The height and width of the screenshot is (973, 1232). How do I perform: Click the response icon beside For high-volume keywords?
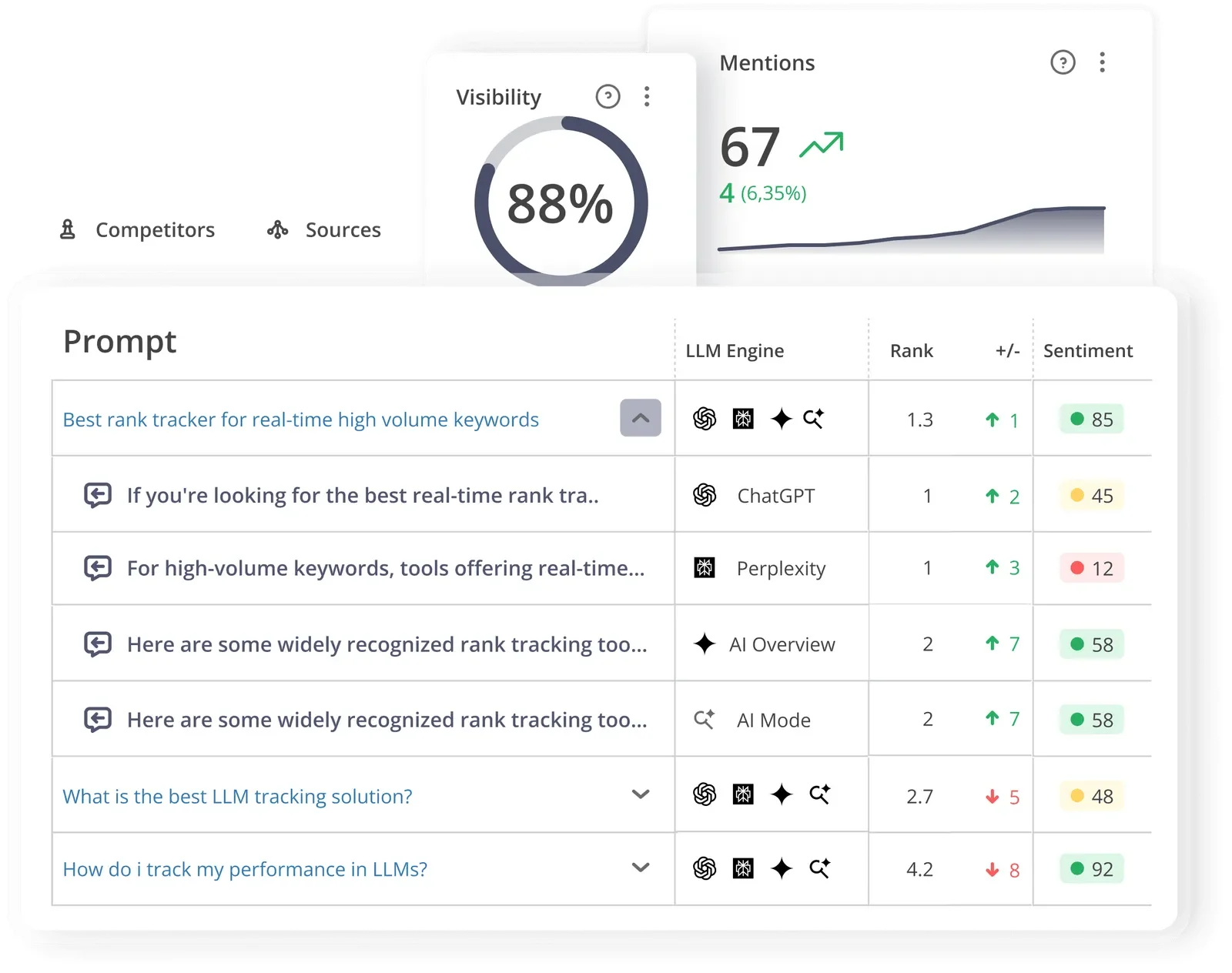click(x=98, y=568)
